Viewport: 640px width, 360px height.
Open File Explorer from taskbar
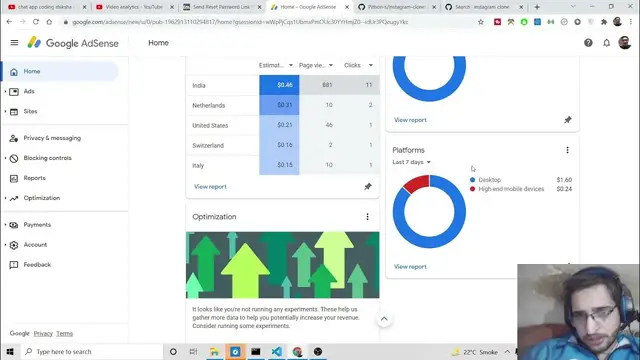click(x=214, y=351)
